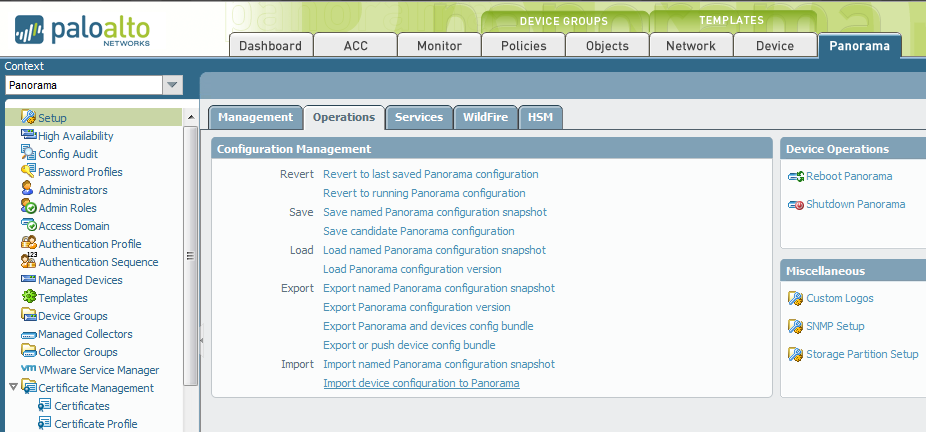Image resolution: width=926 pixels, height=432 pixels.
Task: Collapse the Certificate Management tree node
Action: (14, 387)
